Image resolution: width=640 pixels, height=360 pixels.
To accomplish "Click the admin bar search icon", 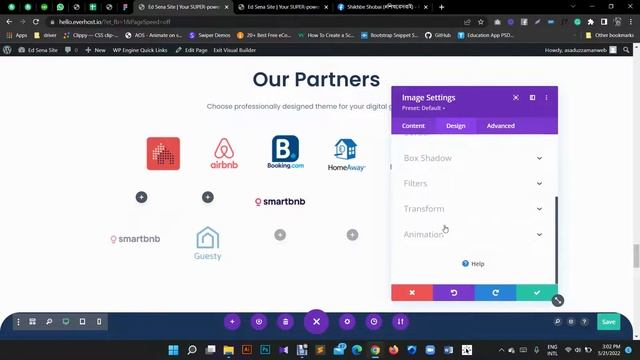I will click(x=626, y=50).
